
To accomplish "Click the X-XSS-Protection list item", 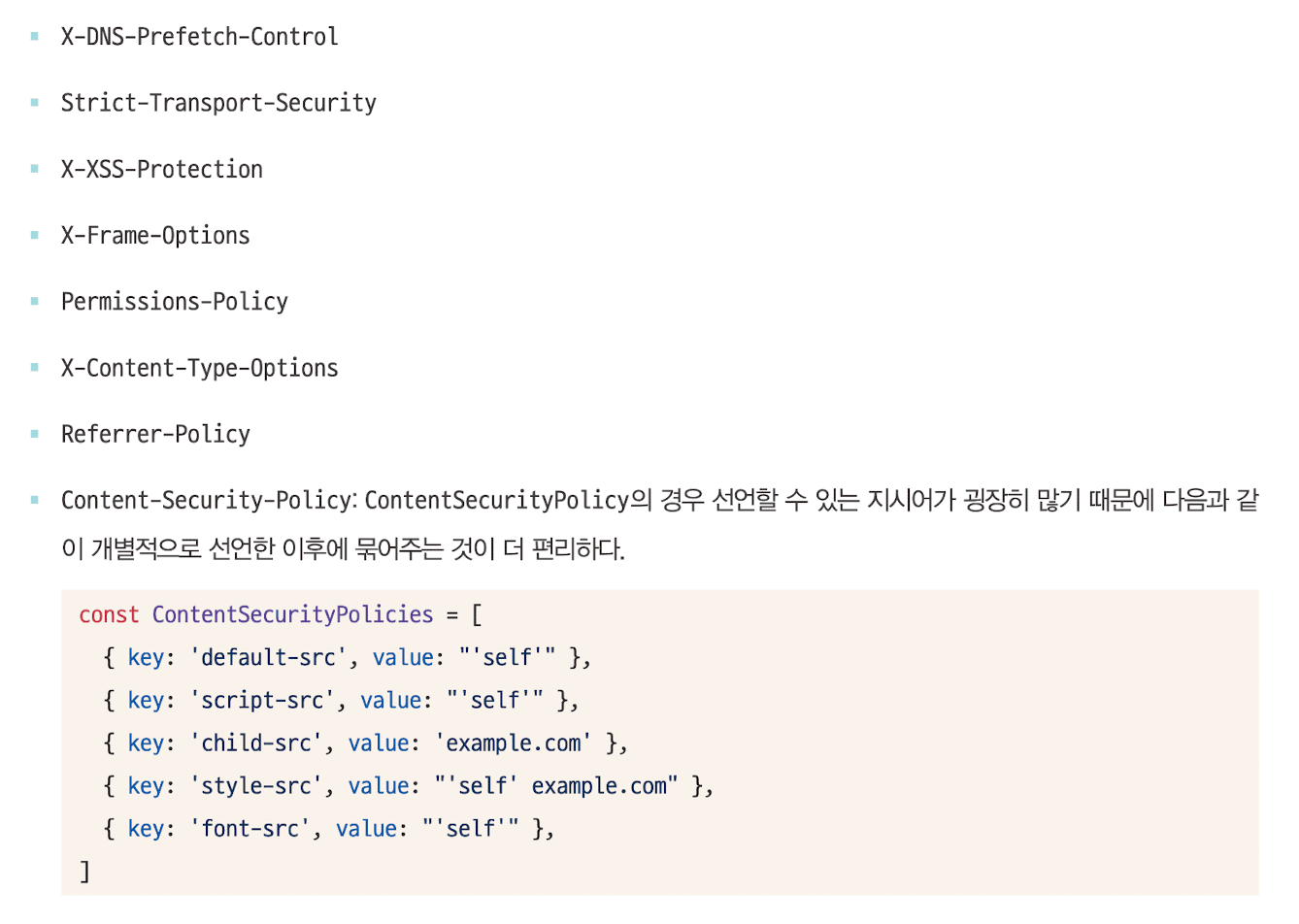I will 162,169.
